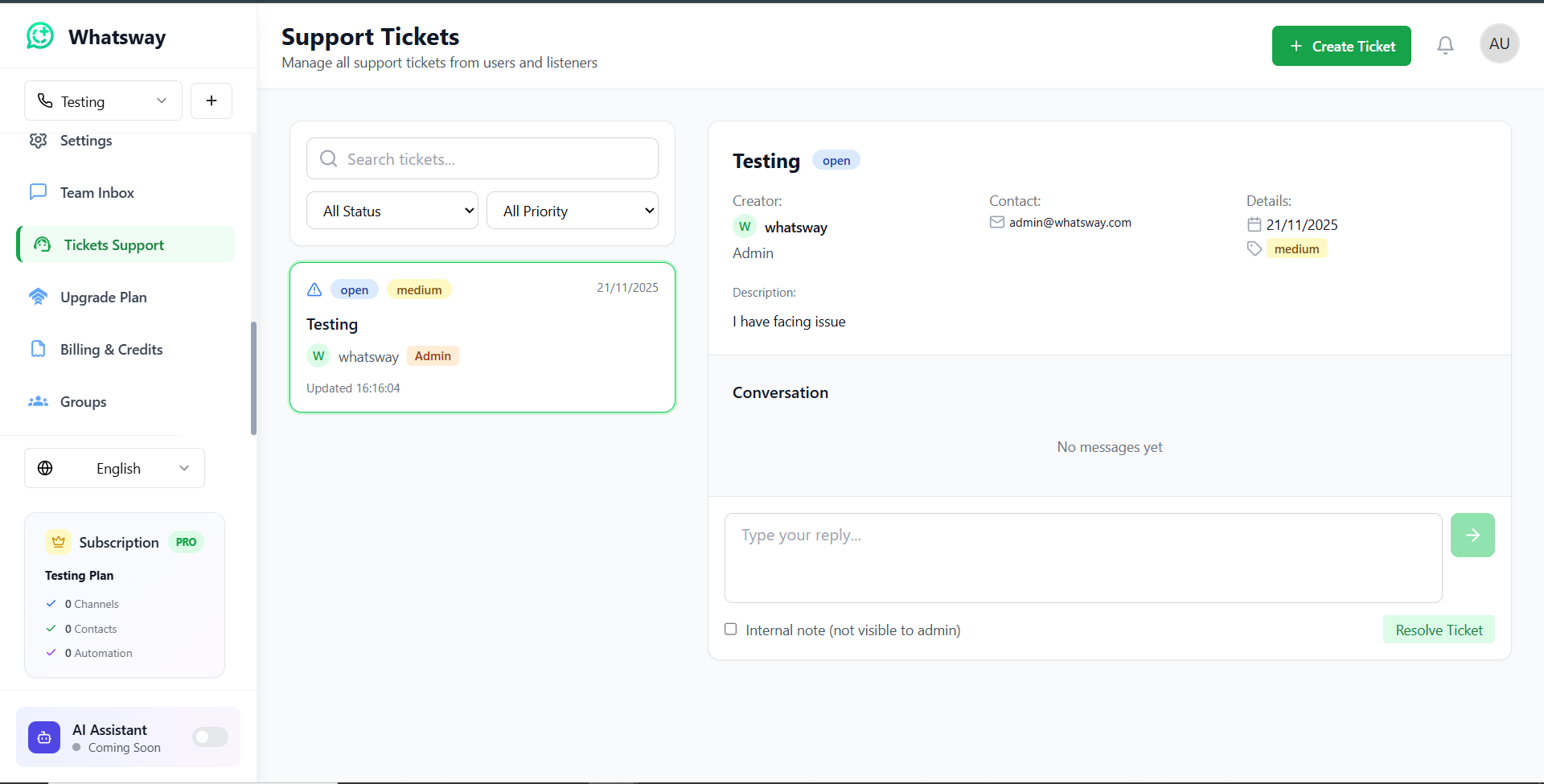Click the Settings gear icon
This screenshot has height=784, width=1544.
[38, 141]
